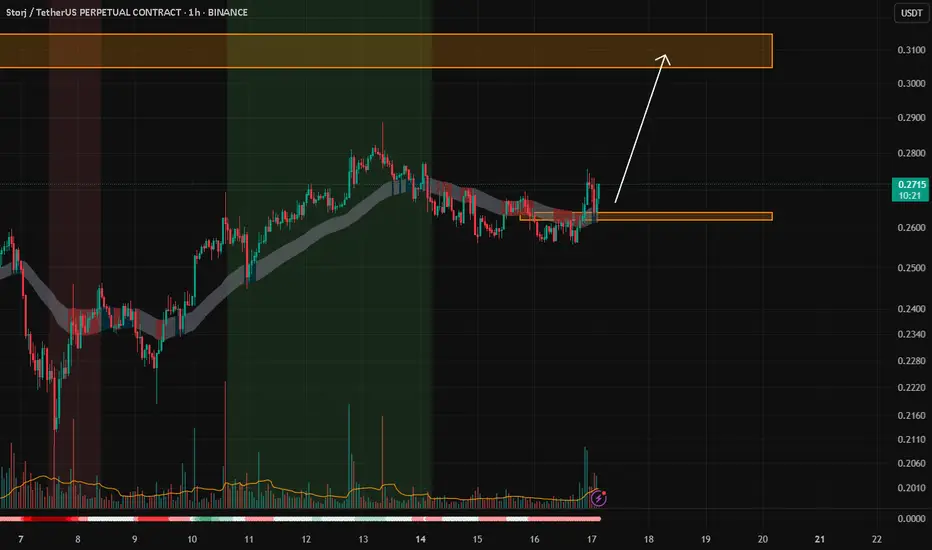Image resolution: width=932 pixels, height=550 pixels.
Task: Click the 0.2800 price axis label
Action: [x=911, y=153]
